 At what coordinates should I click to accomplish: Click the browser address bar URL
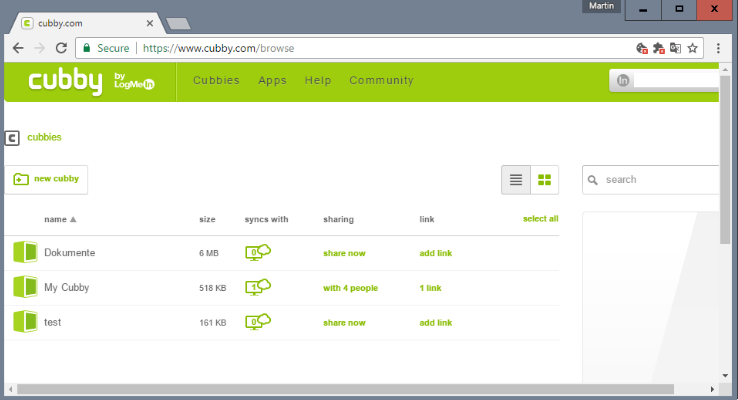pyautogui.click(x=218, y=48)
